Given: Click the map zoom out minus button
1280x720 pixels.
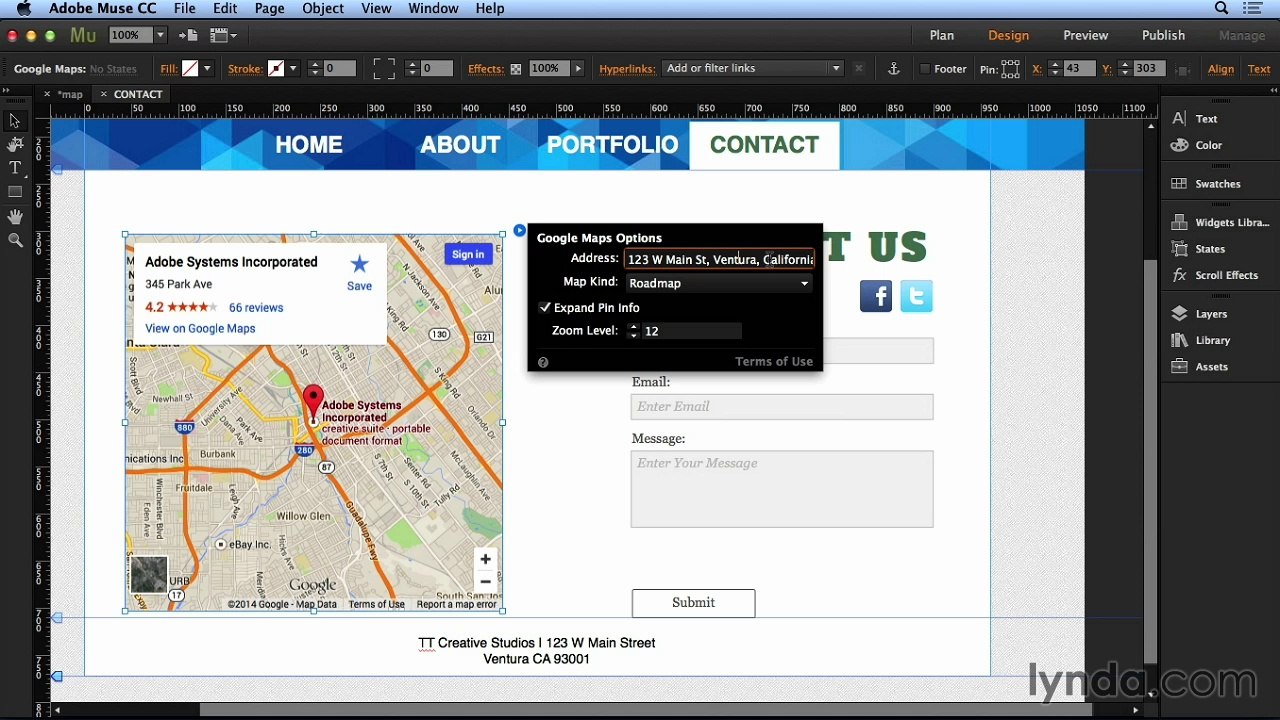Looking at the screenshot, I should click(485, 582).
